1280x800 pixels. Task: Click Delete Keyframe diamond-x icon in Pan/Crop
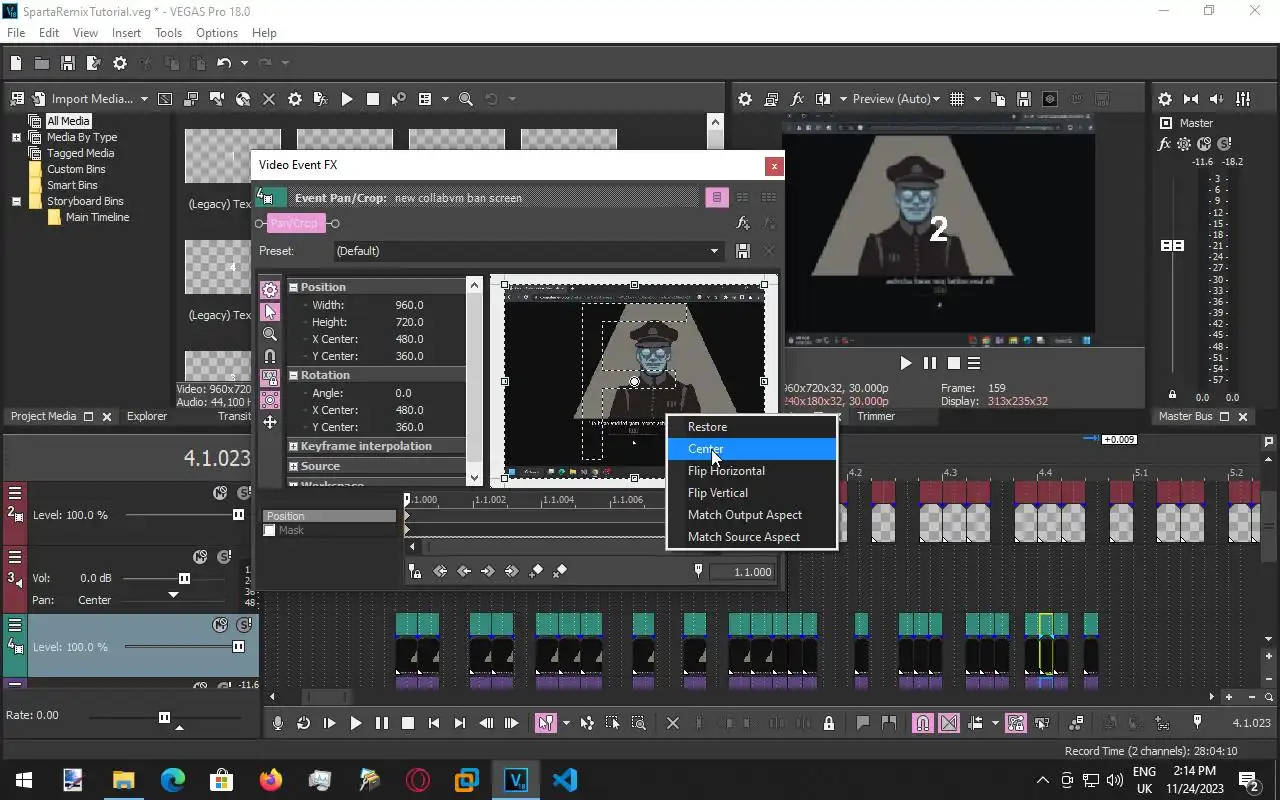coord(560,571)
